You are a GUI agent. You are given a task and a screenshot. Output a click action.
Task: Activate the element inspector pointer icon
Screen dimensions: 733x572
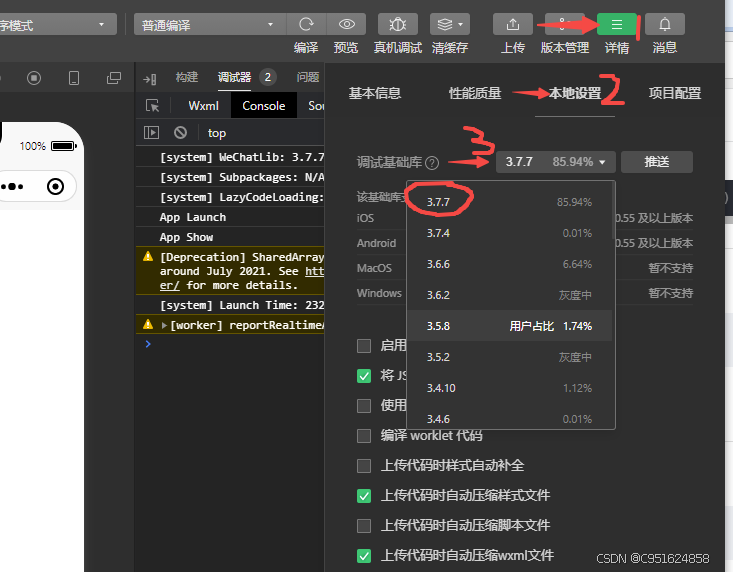(x=152, y=106)
